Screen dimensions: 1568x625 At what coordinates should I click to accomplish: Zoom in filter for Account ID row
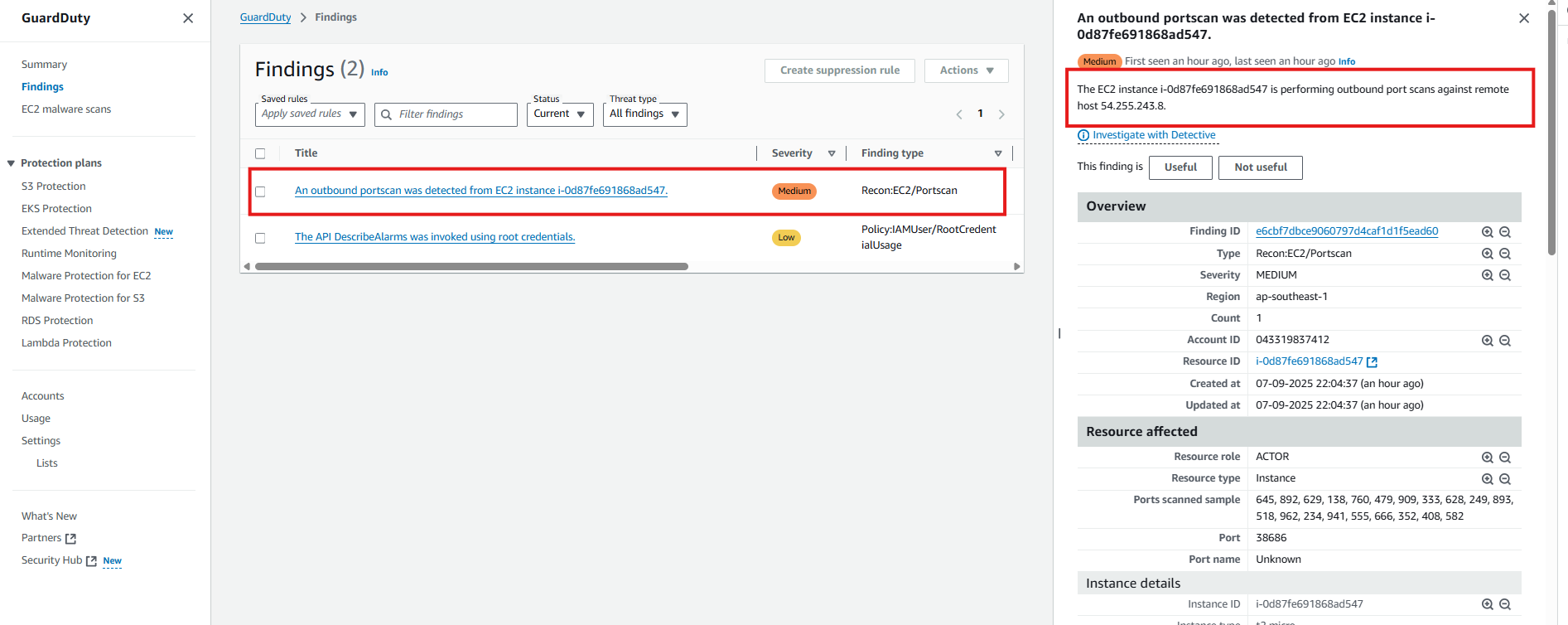tap(1488, 341)
